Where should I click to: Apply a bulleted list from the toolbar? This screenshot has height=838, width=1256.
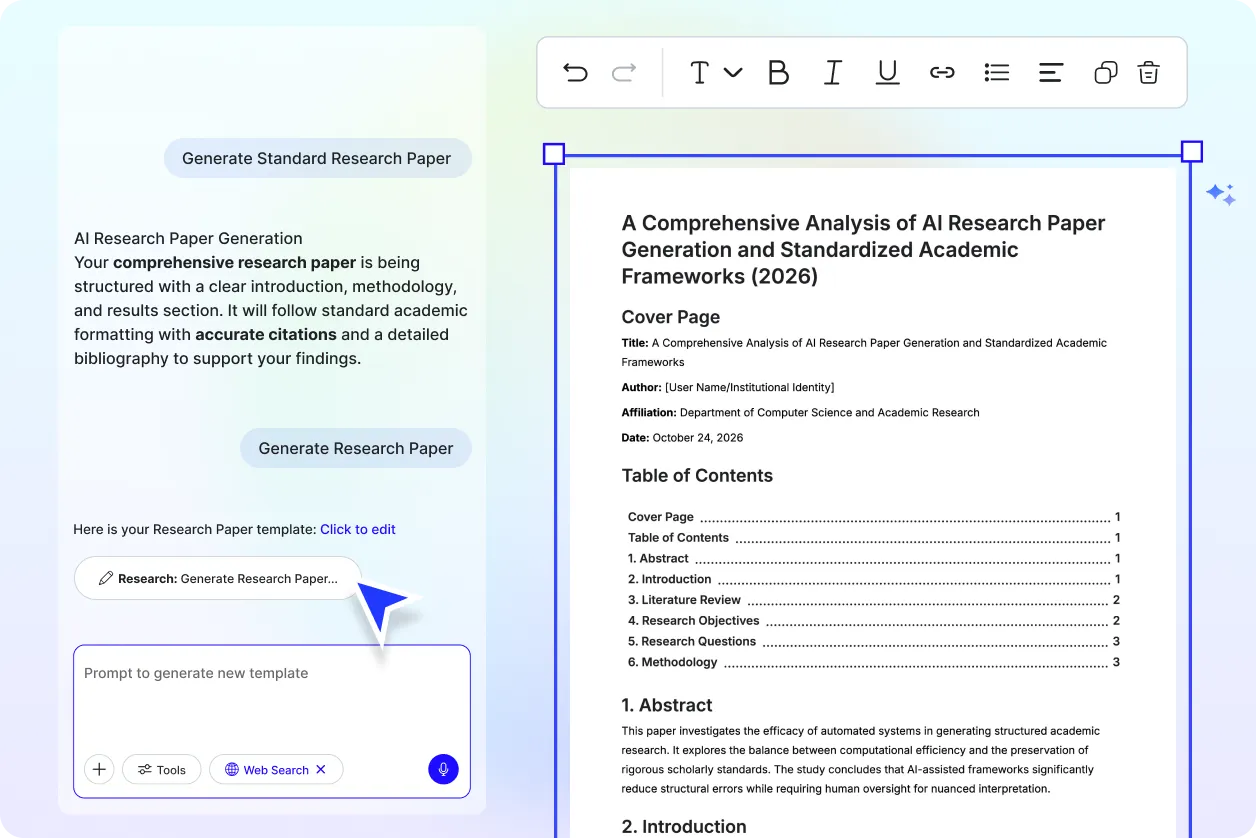click(x=996, y=72)
